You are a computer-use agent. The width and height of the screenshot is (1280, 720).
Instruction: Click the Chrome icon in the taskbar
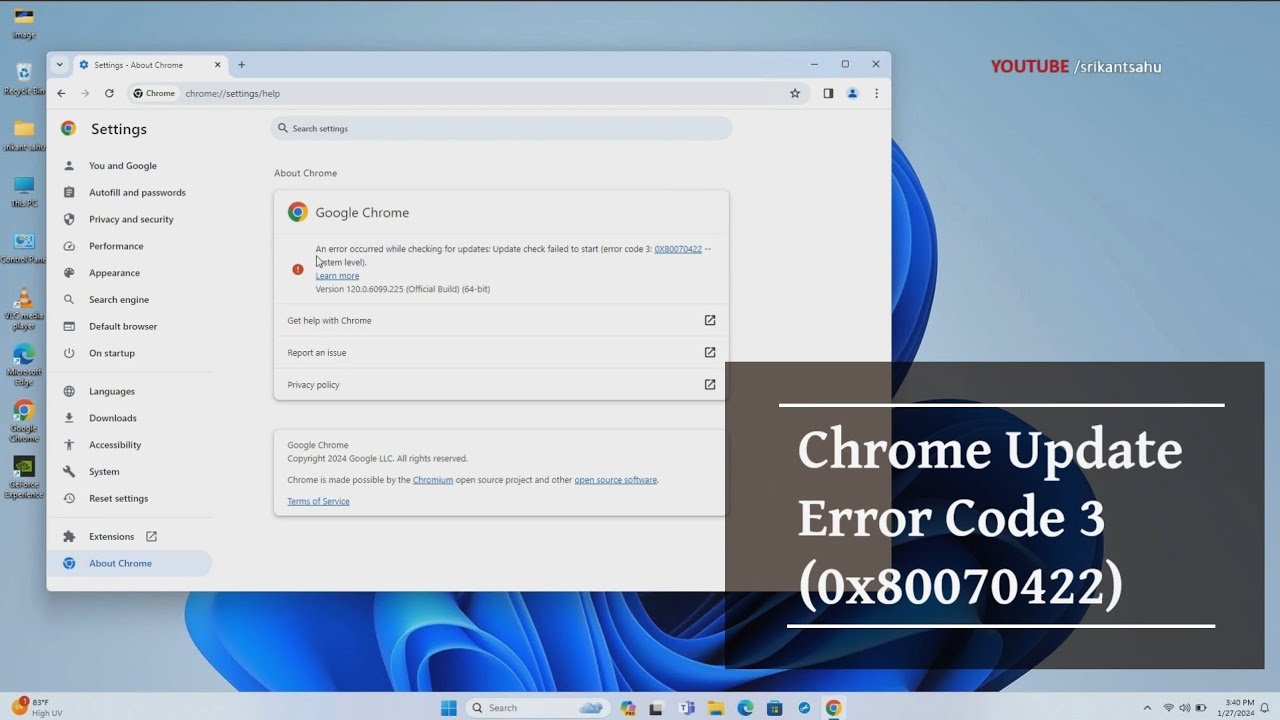click(833, 708)
